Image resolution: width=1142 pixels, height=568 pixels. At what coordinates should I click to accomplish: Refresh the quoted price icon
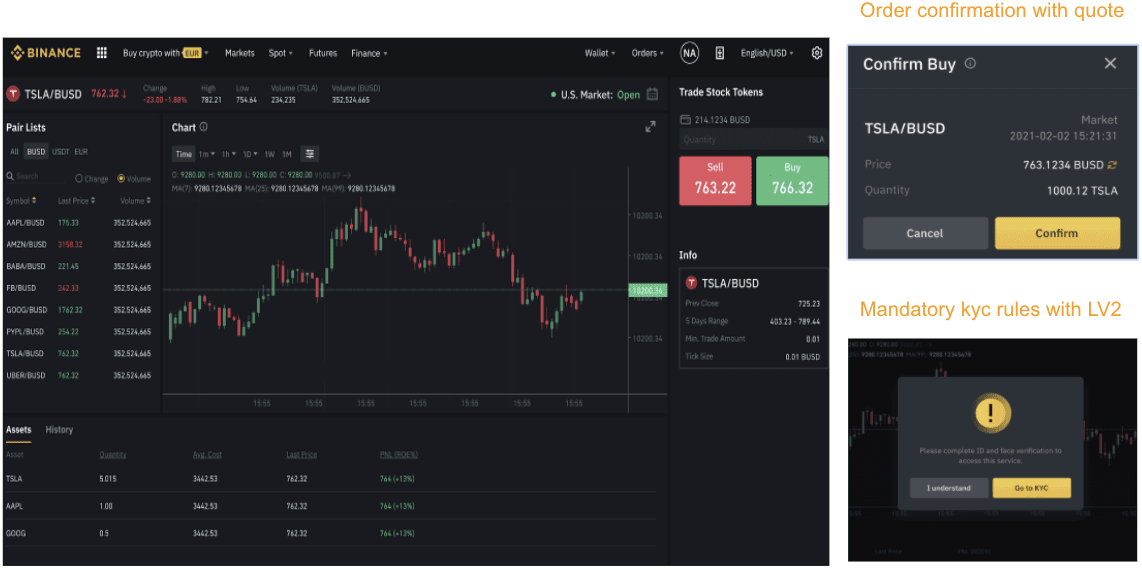[1111, 165]
